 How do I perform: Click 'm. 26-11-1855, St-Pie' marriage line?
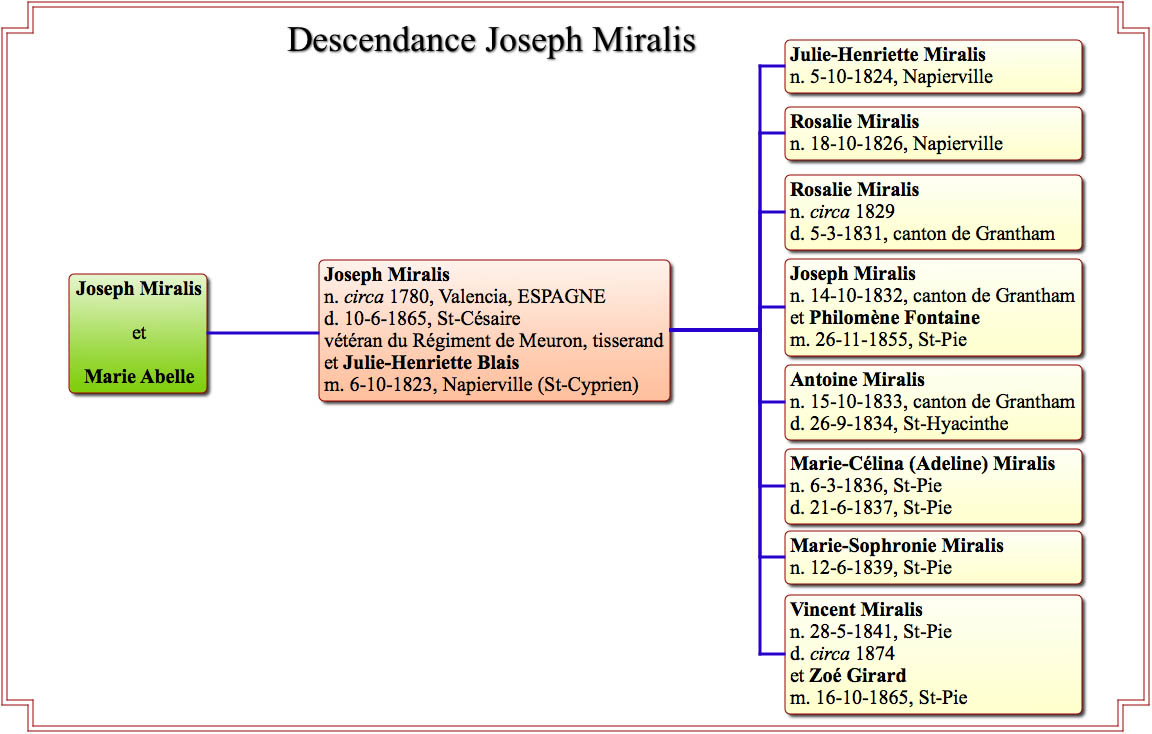(878, 340)
